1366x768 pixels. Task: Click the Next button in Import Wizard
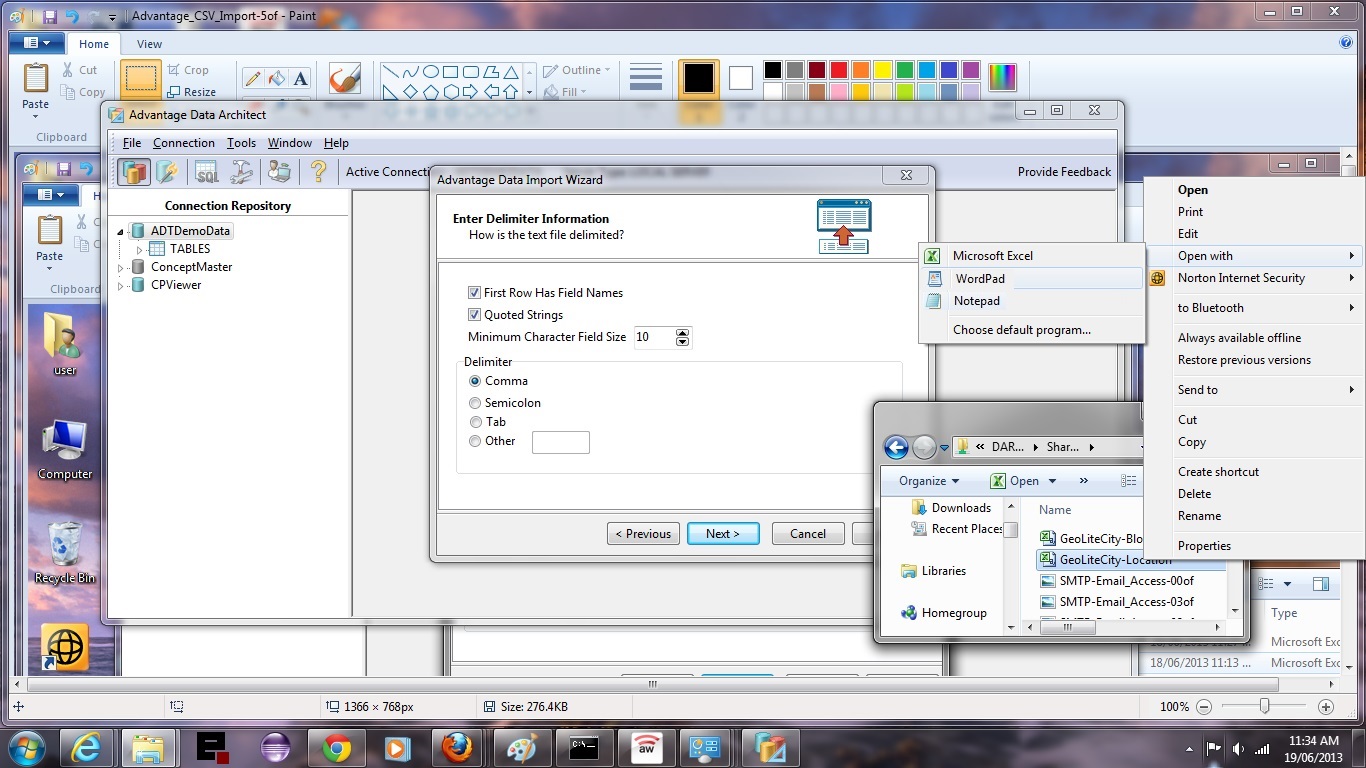pos(722,534)
